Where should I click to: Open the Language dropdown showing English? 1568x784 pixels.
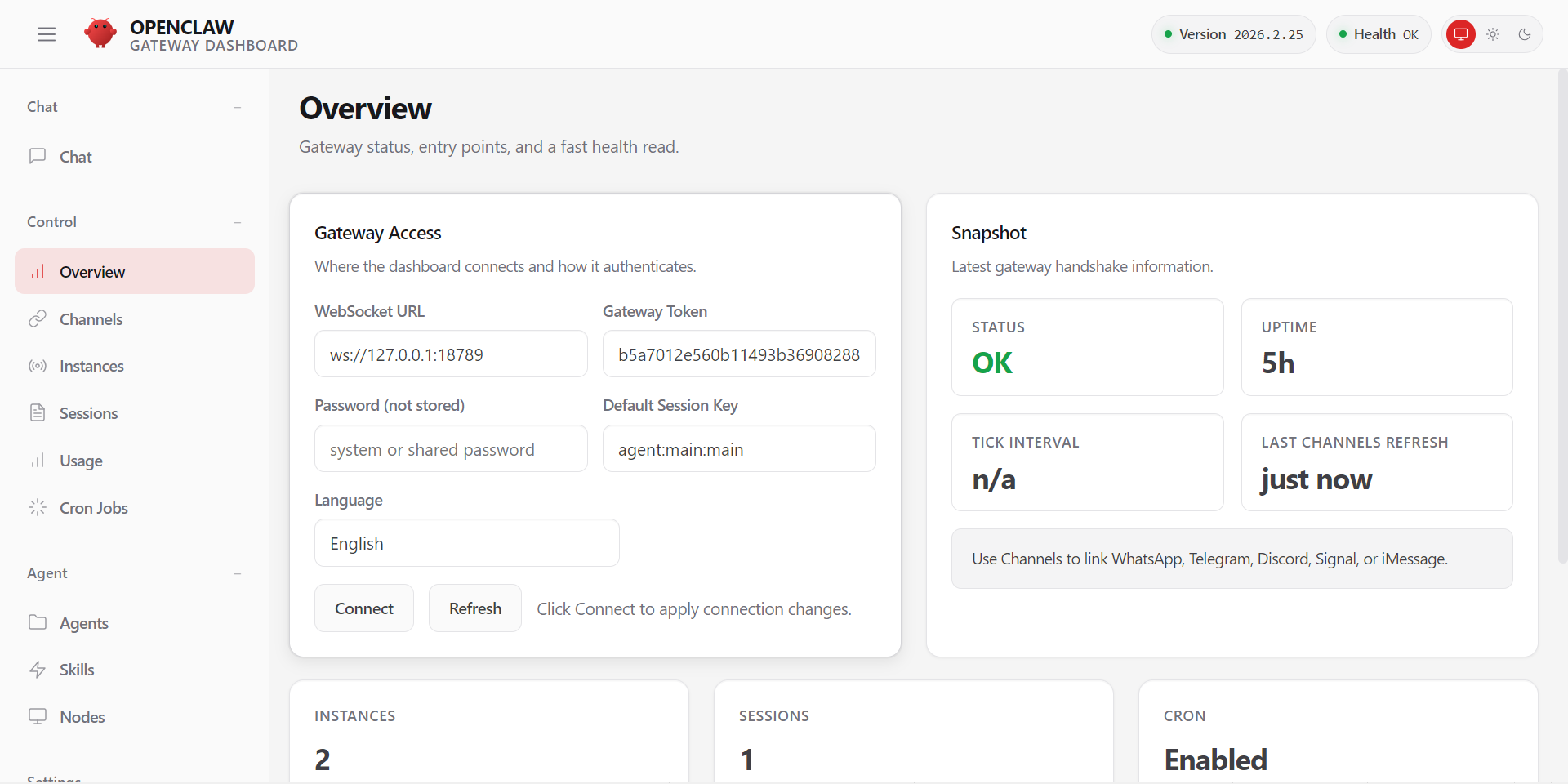point(467,543)
